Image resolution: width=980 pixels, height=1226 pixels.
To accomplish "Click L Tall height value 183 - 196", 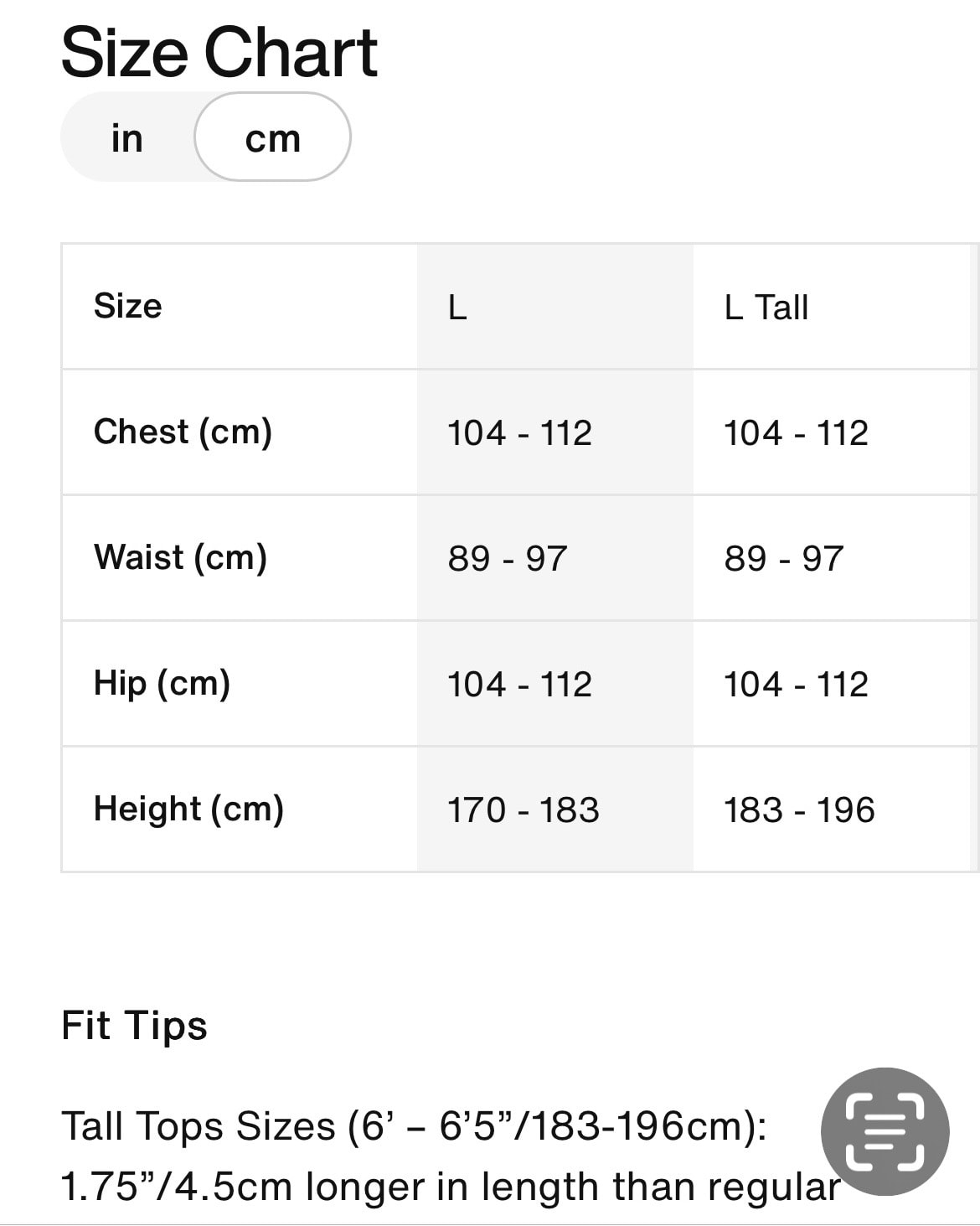I will (x=800, y=810).
